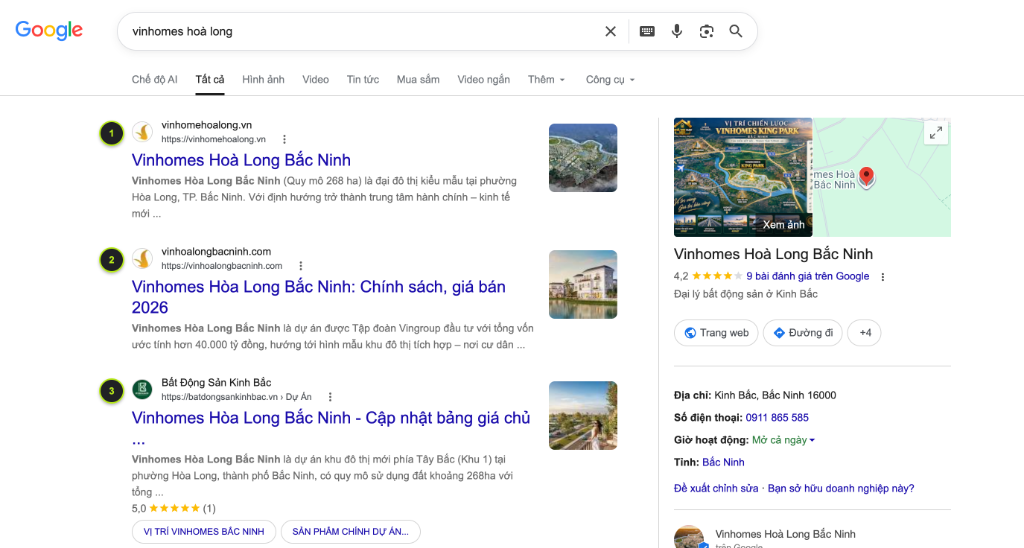This screenshot has width=1024, height=548.
Task: Click the Trang web button
Action: pos(716,333)
